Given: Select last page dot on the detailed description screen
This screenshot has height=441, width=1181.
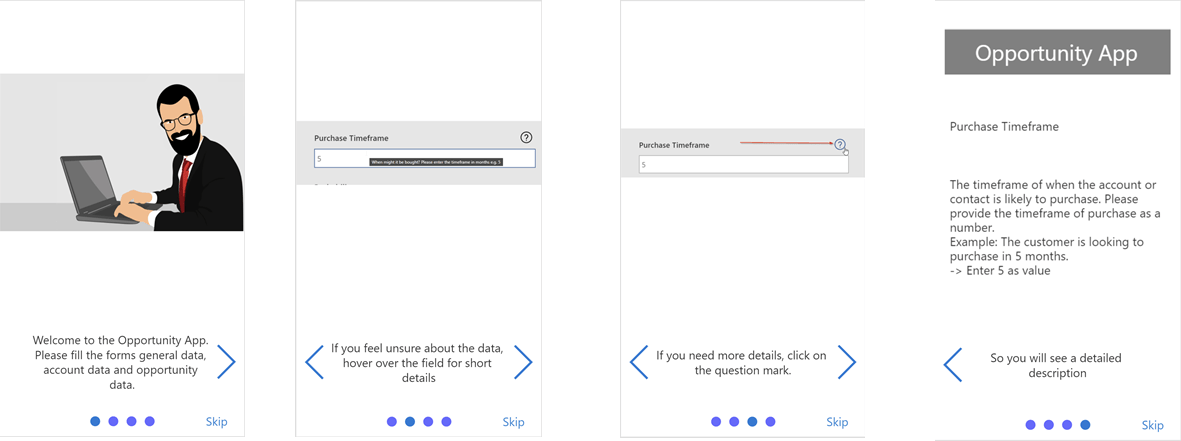Looking at the screenshot, I should pyautogui.click(x=1085, y=425).
